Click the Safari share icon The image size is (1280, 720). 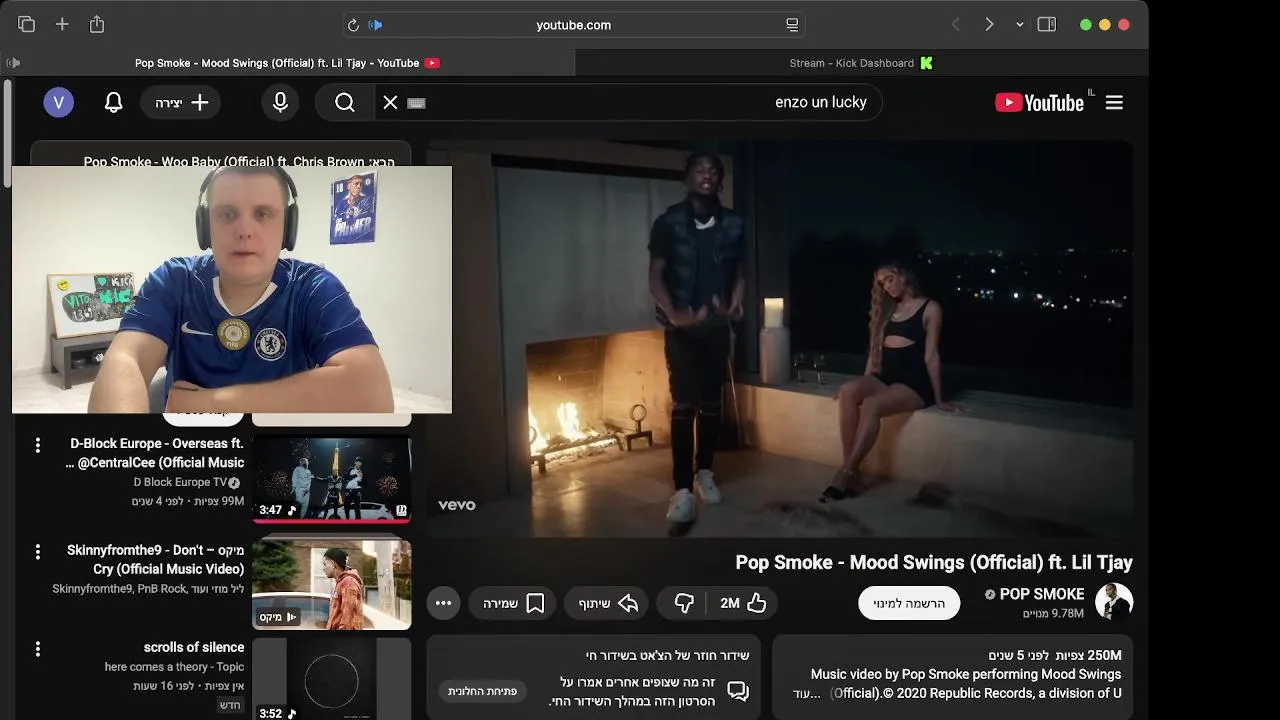[x=97, y=24]
